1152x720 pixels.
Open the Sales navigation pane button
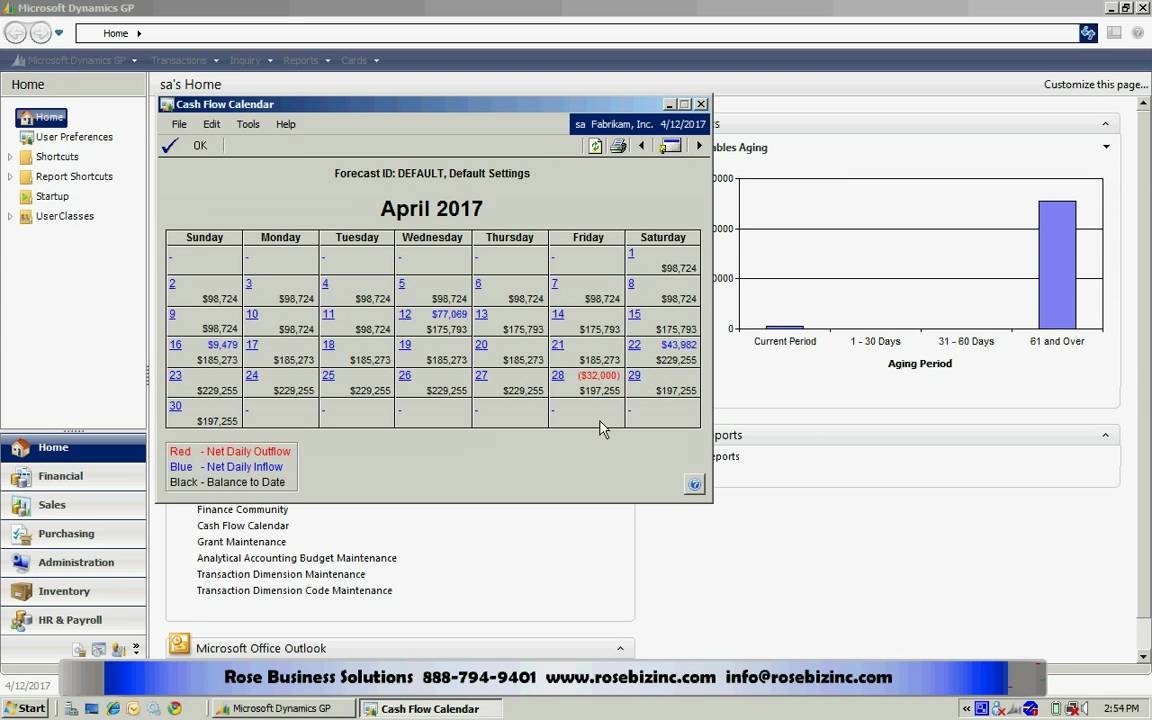tap(73, 505)
